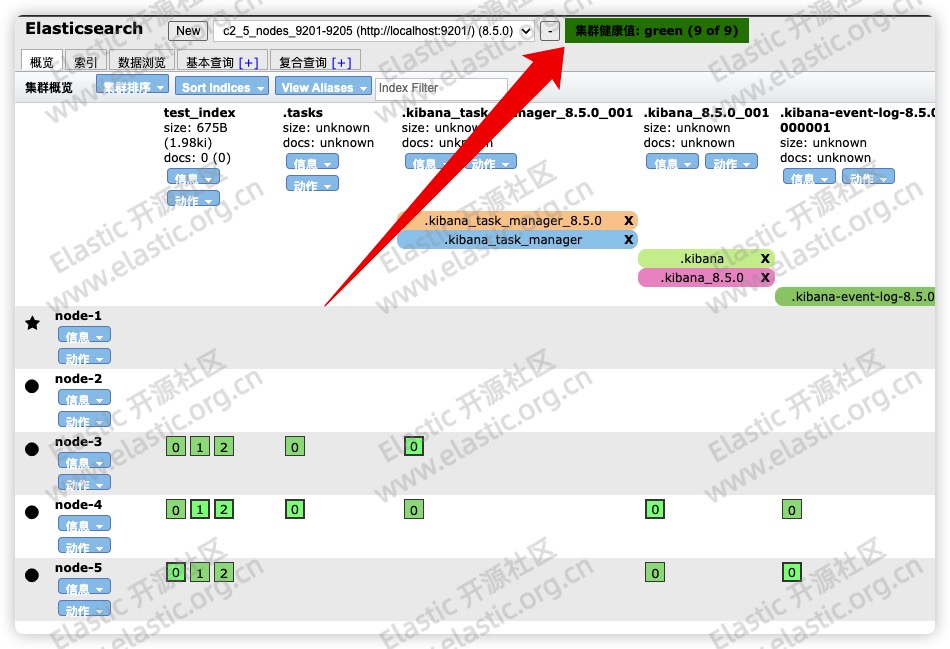Open 信息 dropdown for node-1
Screen dimensions: 950x649
point(84,335)
